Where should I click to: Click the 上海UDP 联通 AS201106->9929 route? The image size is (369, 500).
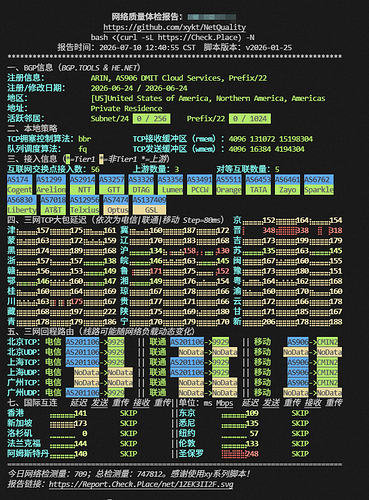click(200, 372)
